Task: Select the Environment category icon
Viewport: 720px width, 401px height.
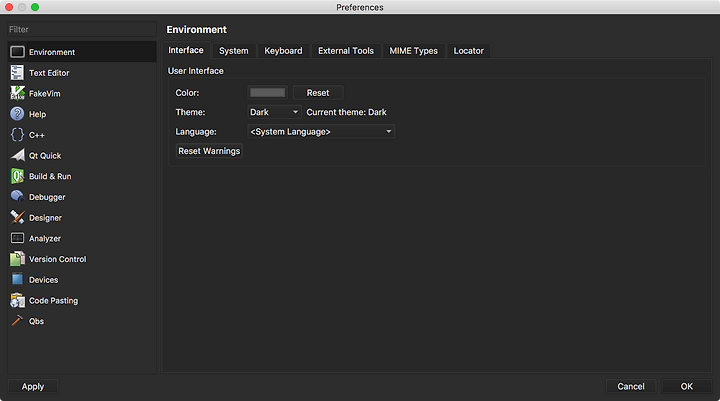Action: point(17,52)
